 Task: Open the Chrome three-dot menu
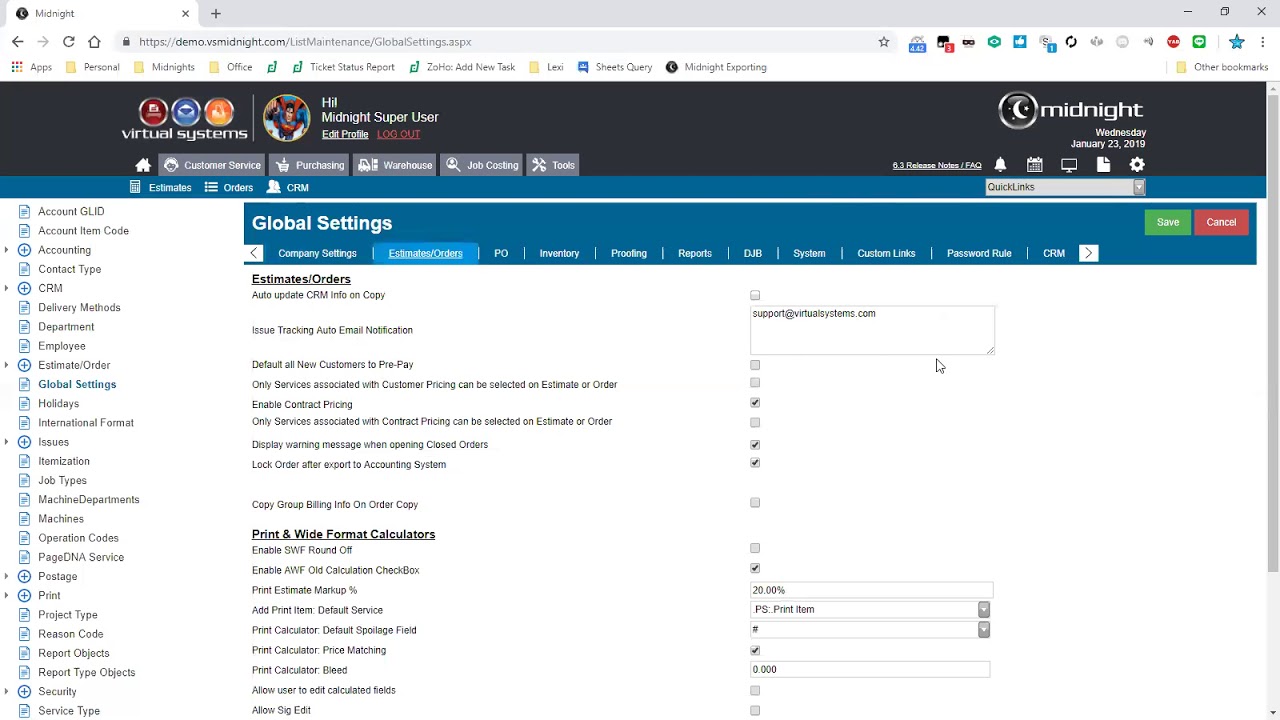click(x=1263, y=42)
